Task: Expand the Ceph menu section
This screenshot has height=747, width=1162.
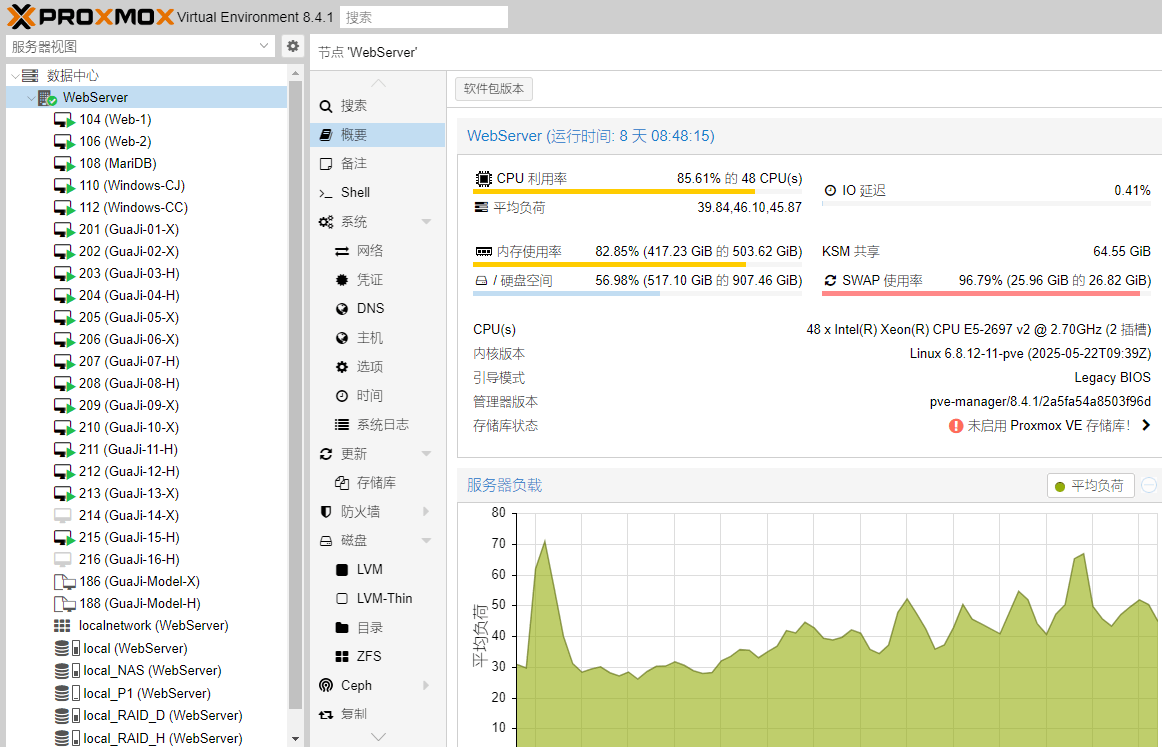Action: [426, 686]
